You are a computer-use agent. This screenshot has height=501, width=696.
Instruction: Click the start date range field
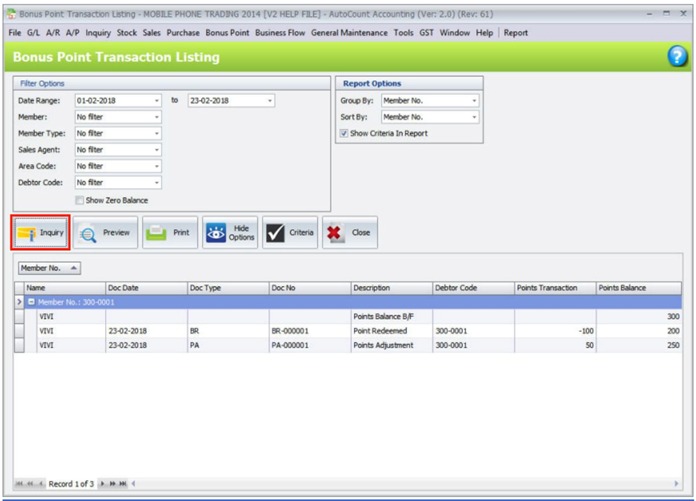(112, 100)
